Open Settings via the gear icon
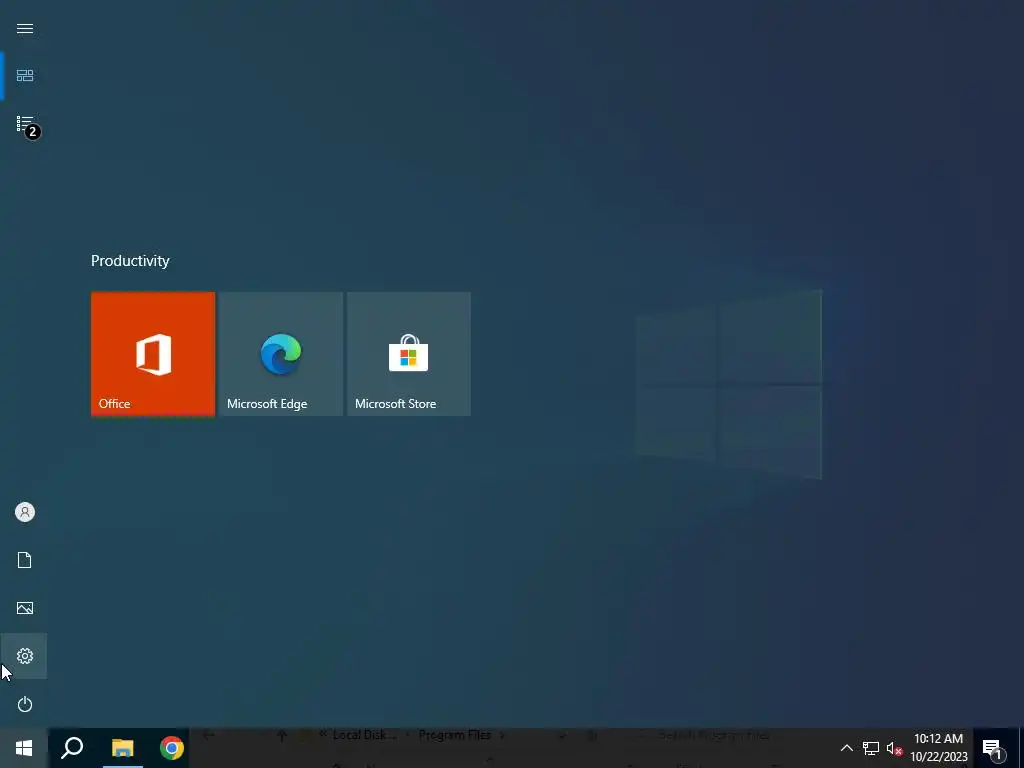The height and width of the screenshot is (768, 1024). [25, 656]
